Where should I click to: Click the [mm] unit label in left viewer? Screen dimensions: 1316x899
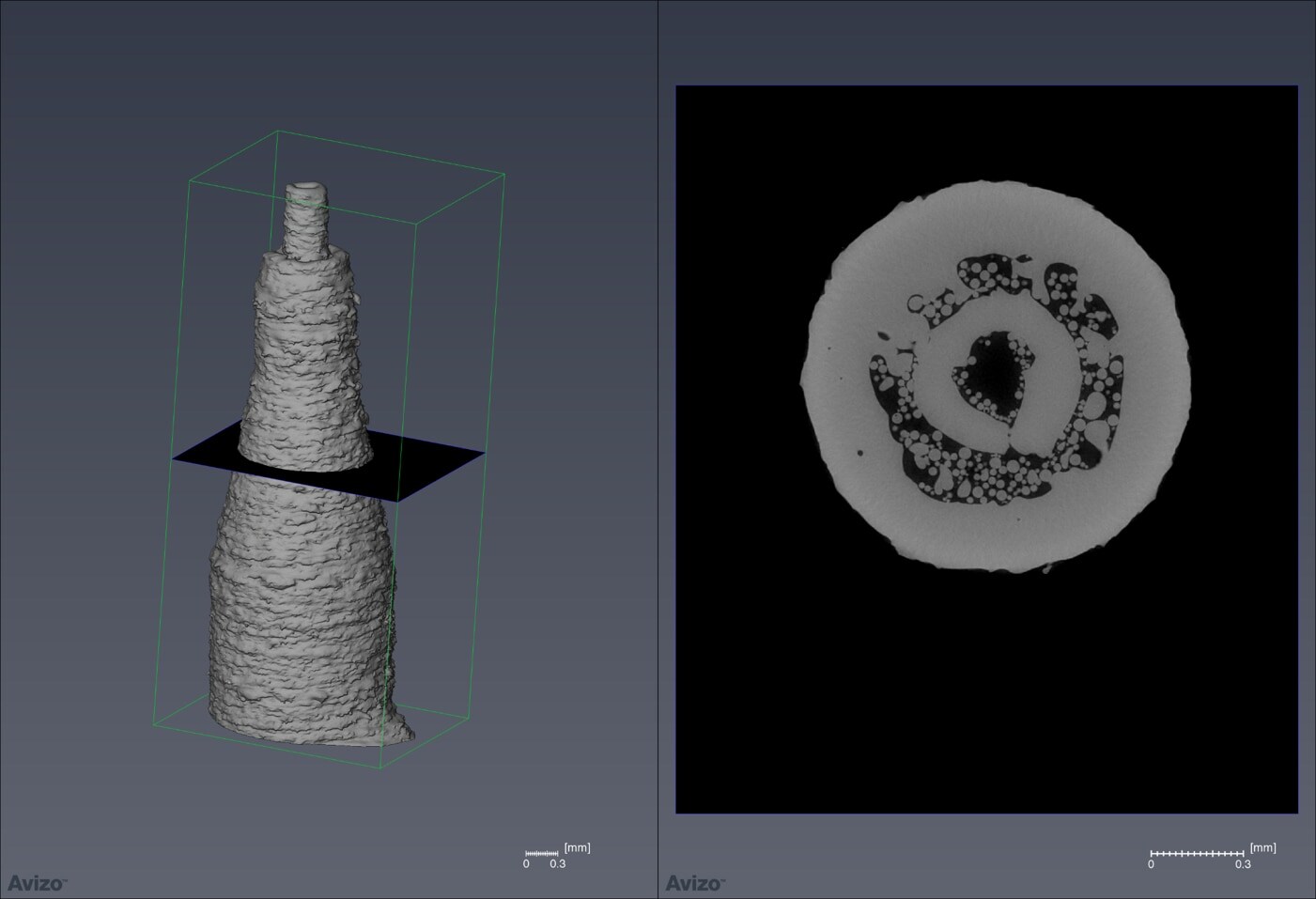tap(577, 847)
